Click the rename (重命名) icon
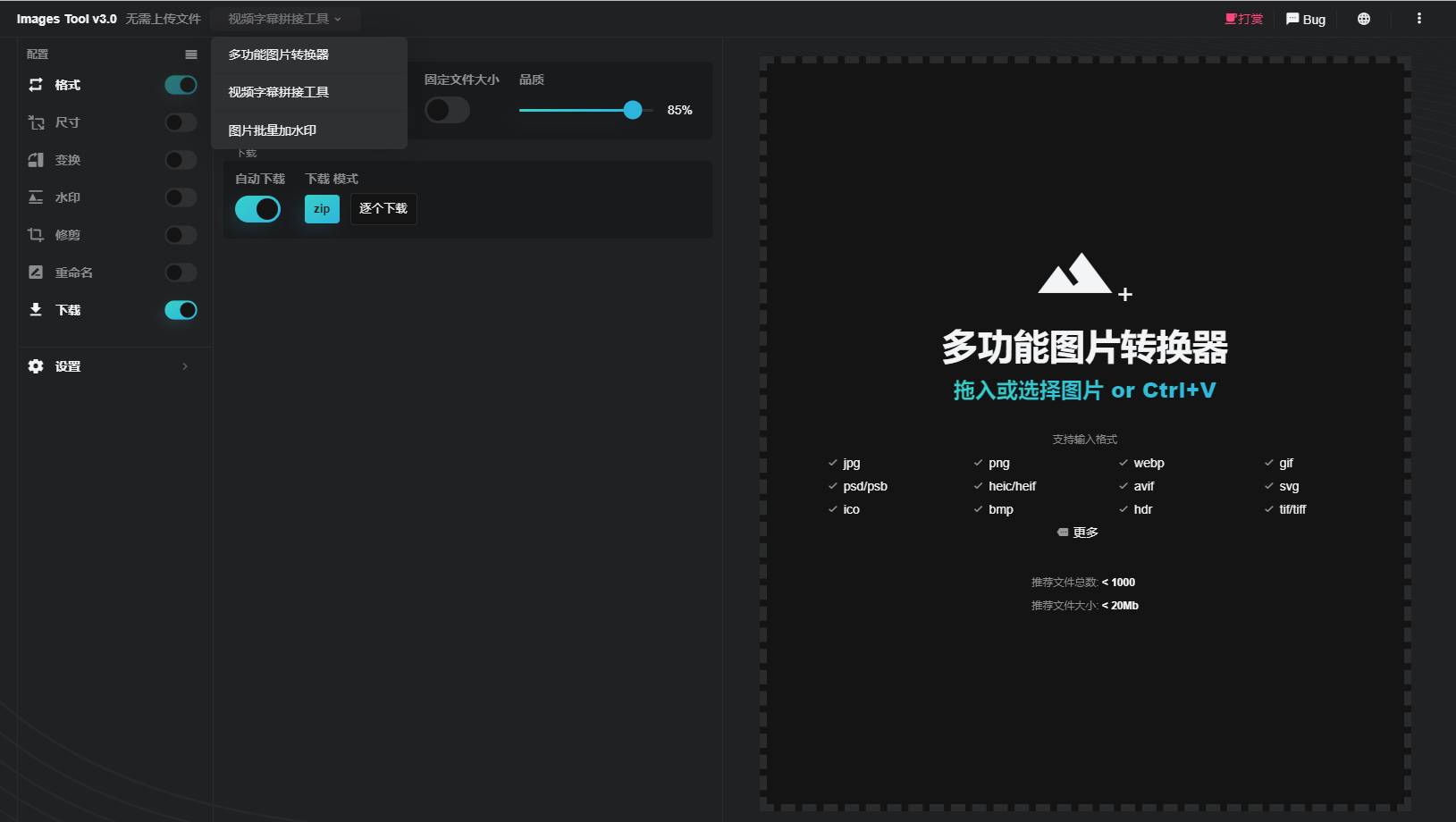The image size is (1456, 822). tap(36, 273)
